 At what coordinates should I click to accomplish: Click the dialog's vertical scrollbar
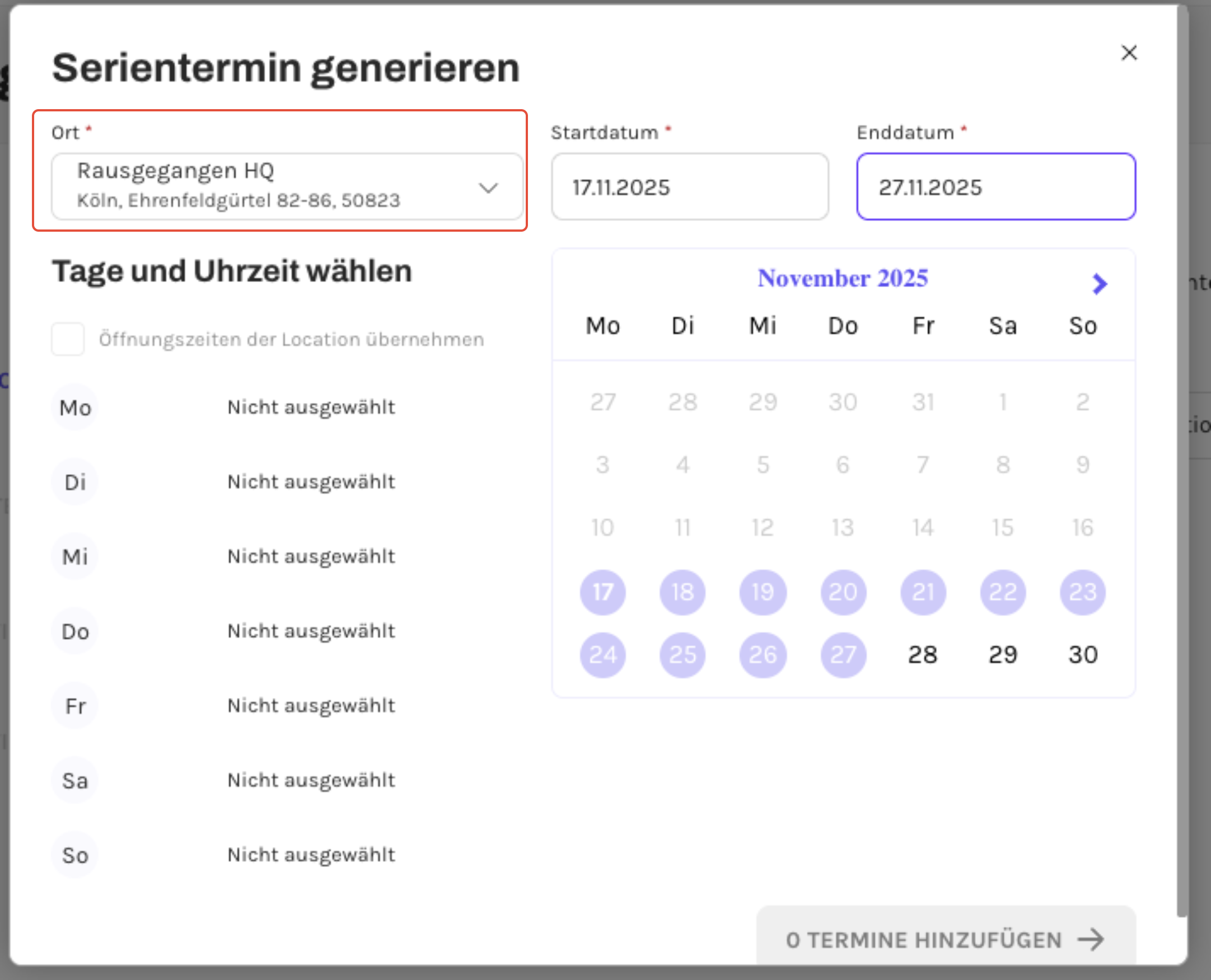click(1182, 452)
